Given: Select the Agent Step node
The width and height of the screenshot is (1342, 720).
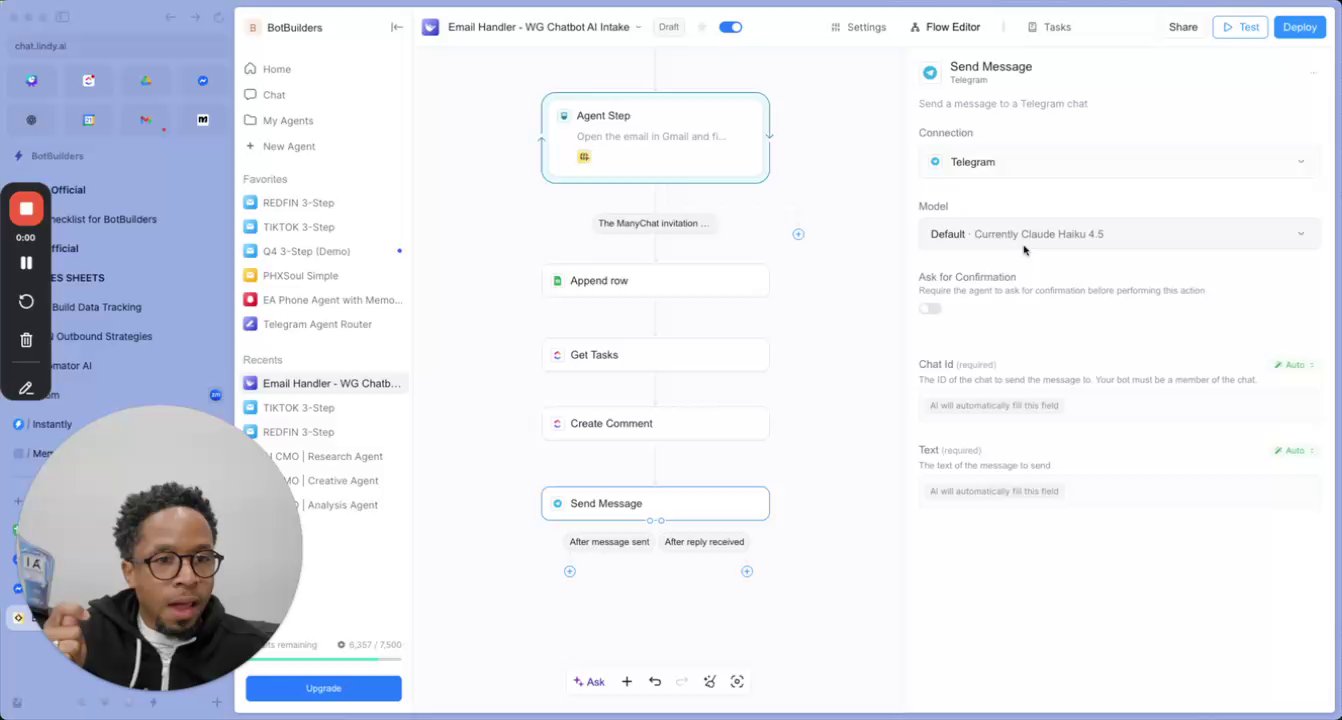Looking at the screenshot, I should [x=655, y=137].
